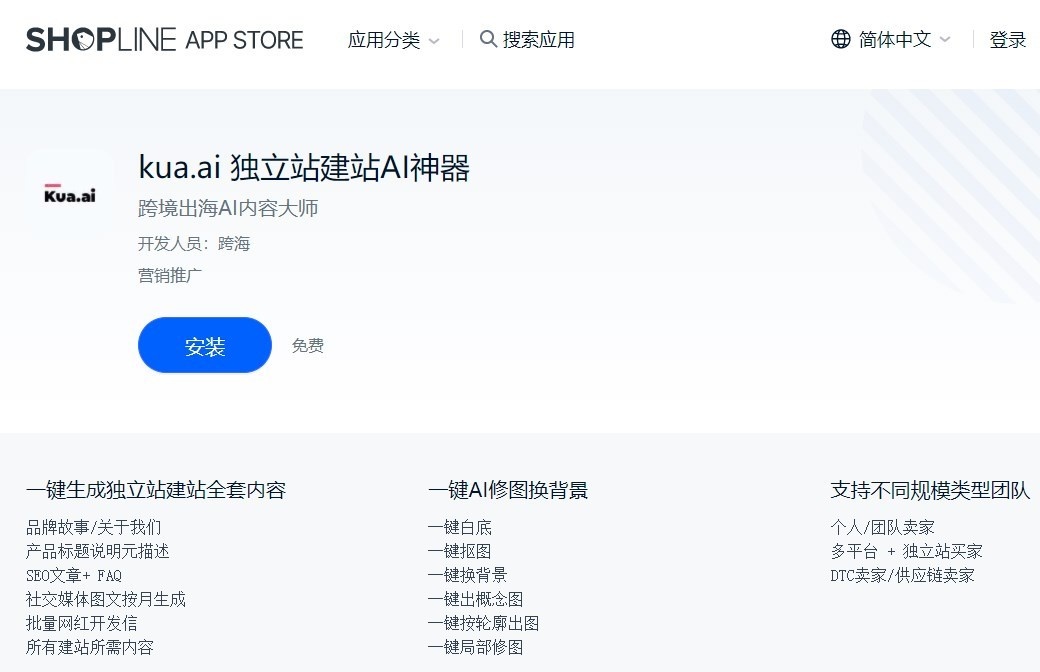Select the 一键白底 feature item
The image size is (1040, 672).
460,527
